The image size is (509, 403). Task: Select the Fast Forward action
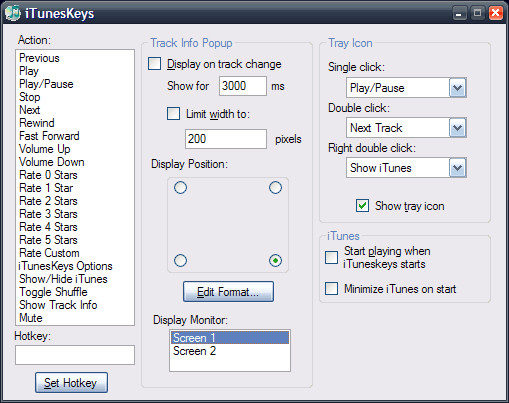point(75,136)
